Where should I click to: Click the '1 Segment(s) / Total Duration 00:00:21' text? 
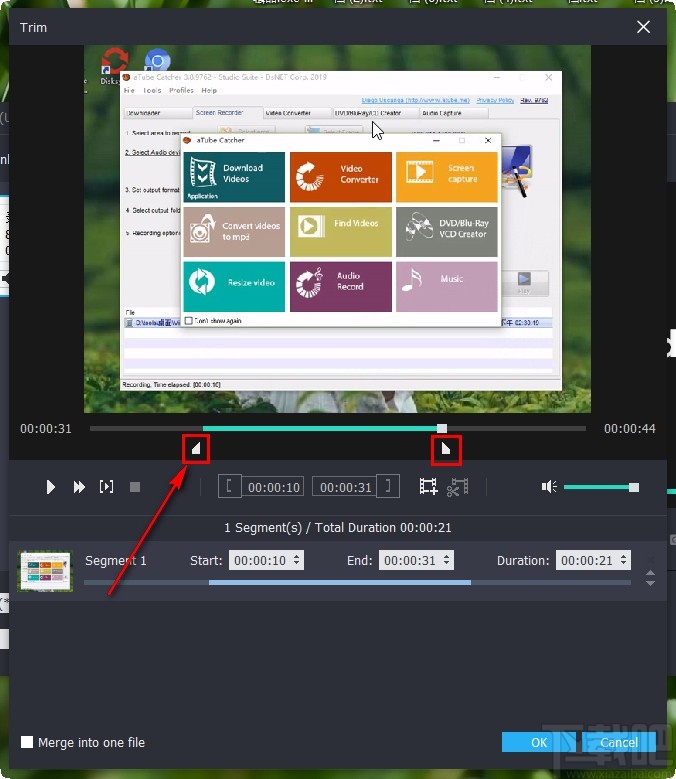click(338, 527)
